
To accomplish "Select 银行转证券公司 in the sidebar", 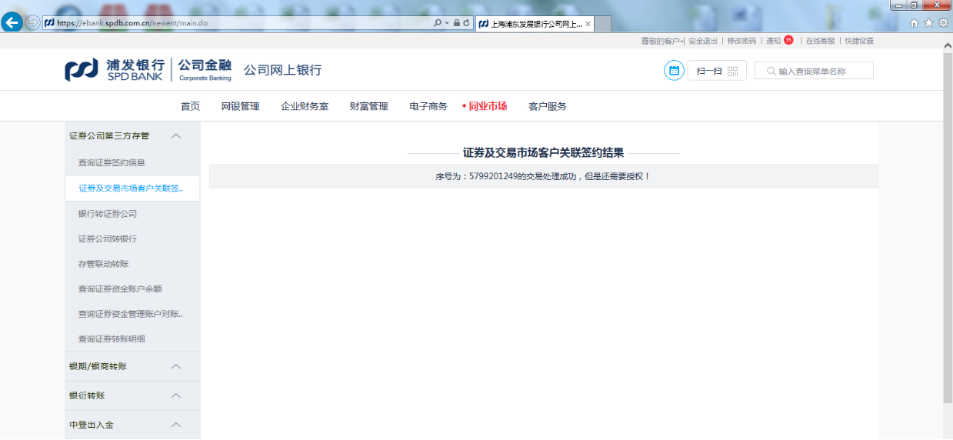I will (x=107, y=213).
